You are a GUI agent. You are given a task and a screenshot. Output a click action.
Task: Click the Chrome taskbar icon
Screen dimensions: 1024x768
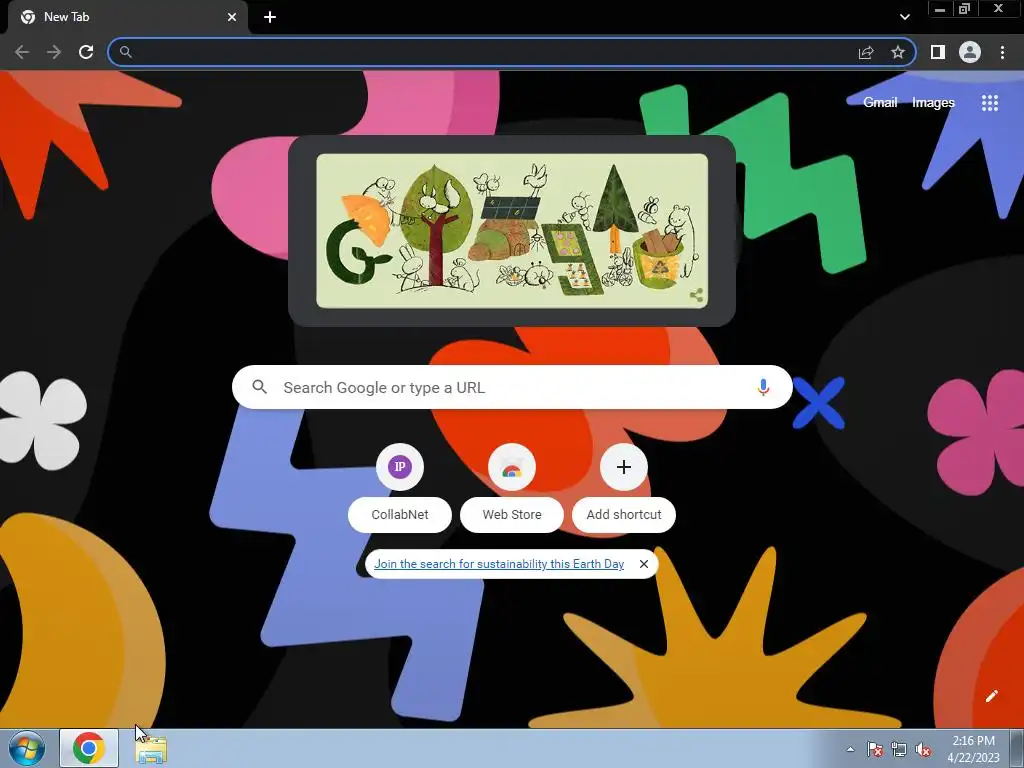point(89,748)
